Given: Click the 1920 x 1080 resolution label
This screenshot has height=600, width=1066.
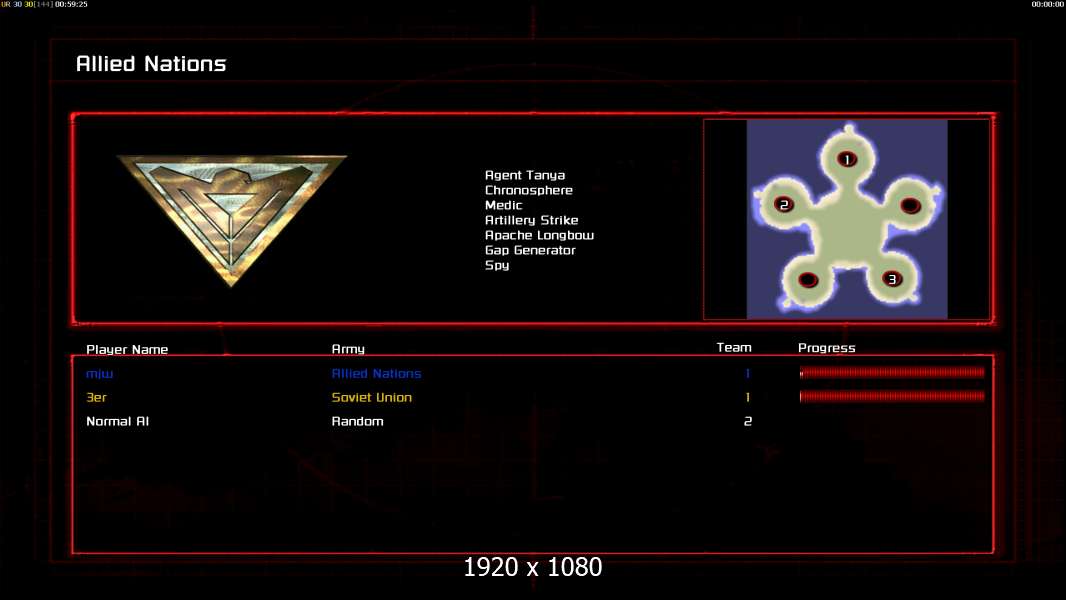Looking at the screenshot, I should click(533, 567).
